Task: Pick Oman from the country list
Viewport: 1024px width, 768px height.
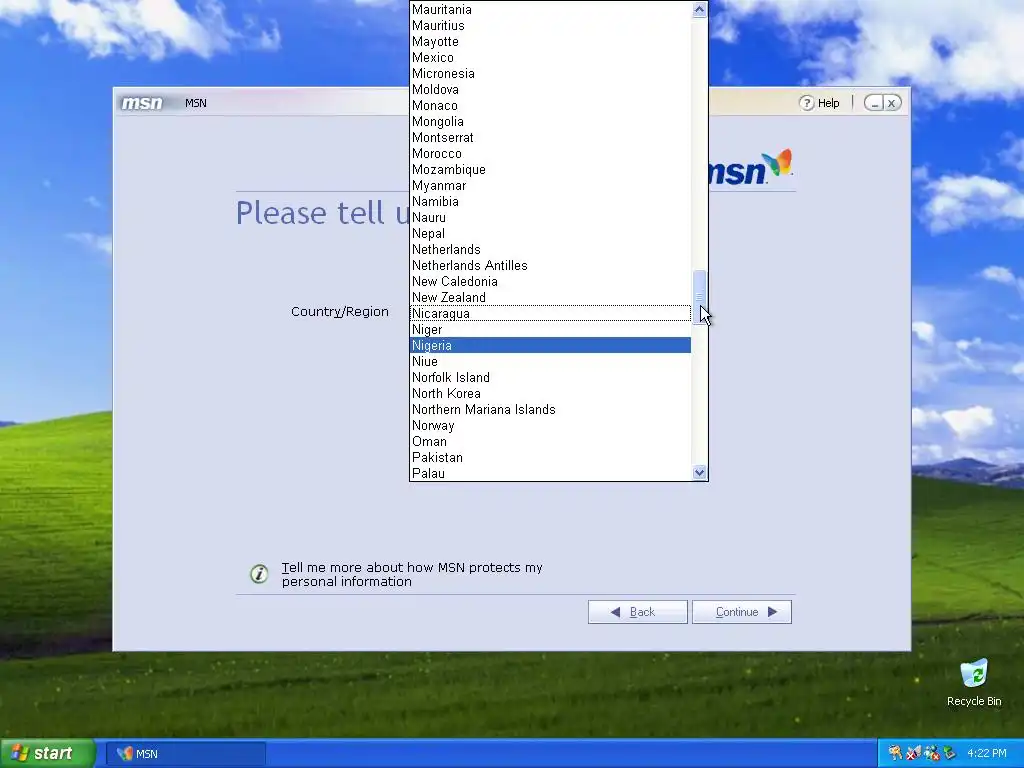Action: (x=551, y=441)
